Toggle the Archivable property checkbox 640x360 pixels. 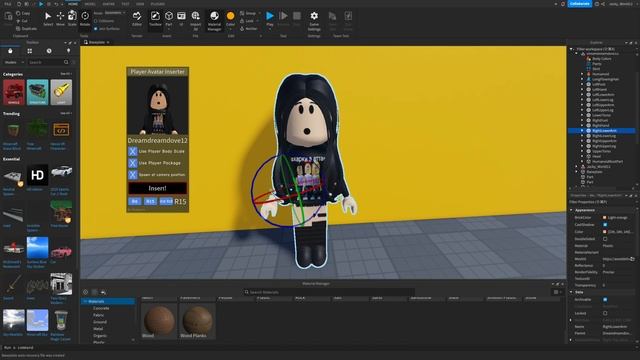click(x=605, y=300)
